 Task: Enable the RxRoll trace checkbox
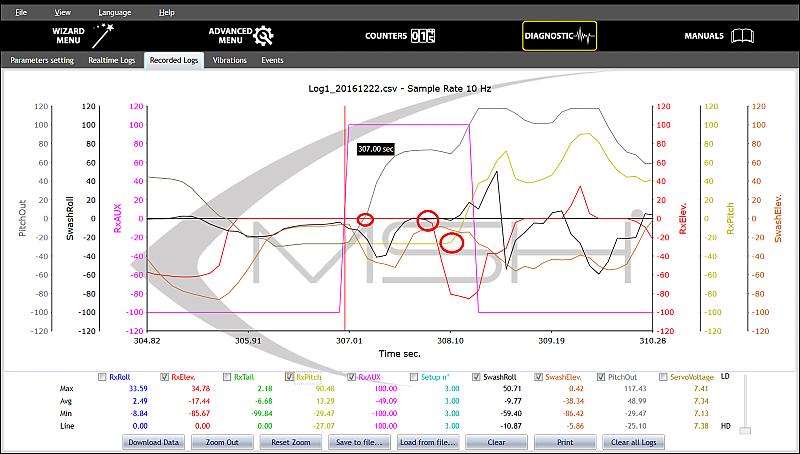click(x=101, y=377)
